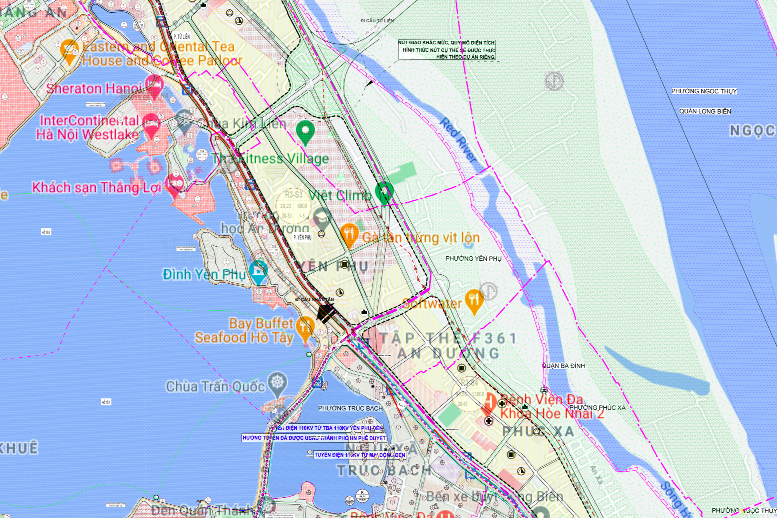This screenshot has height=518, width=777.
Task: Click the large PHÚC XÁ district label
Action: pyautogui.click(x=538, y=431)
